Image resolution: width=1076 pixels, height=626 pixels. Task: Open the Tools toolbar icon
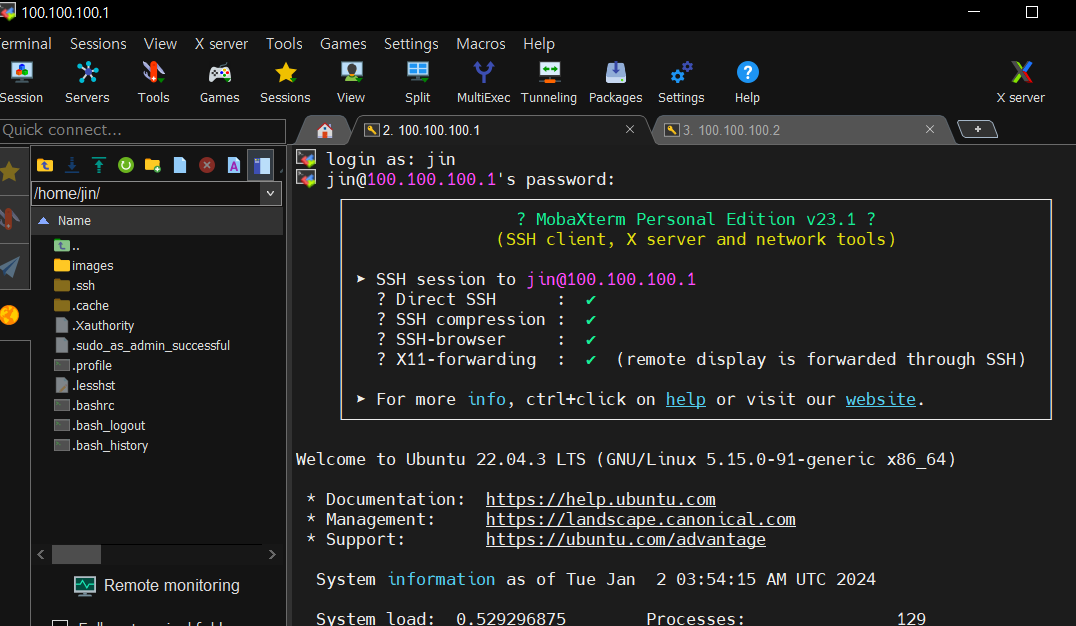(153, 82)
